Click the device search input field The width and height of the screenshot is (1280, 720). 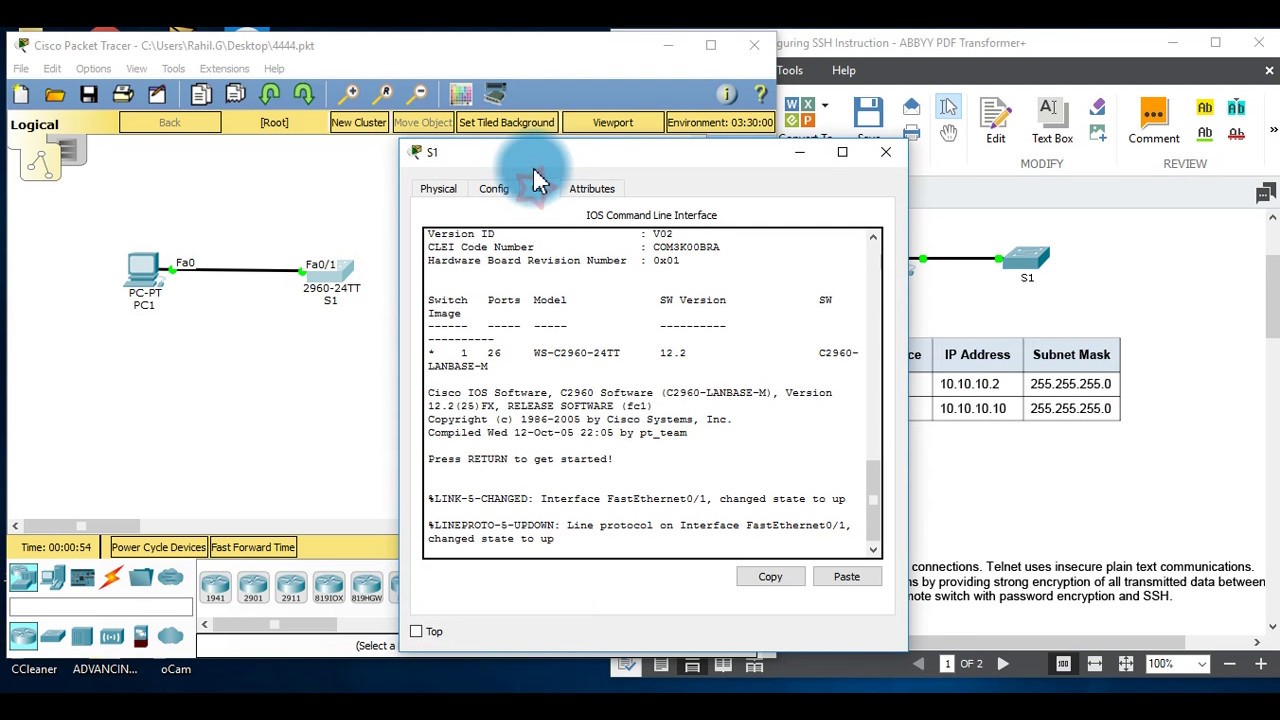101,608
